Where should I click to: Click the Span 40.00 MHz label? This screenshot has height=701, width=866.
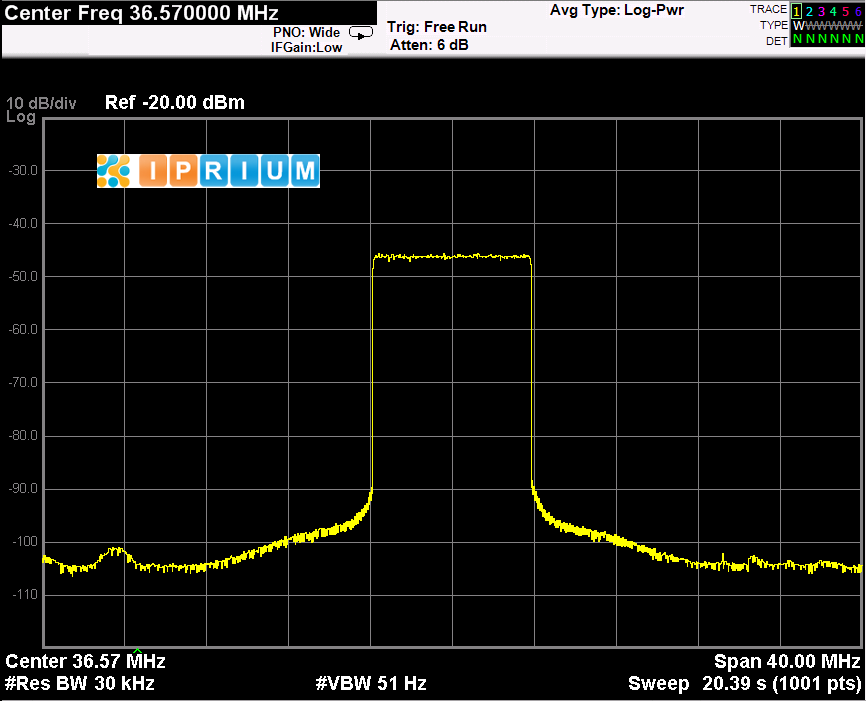coord(787,661)
